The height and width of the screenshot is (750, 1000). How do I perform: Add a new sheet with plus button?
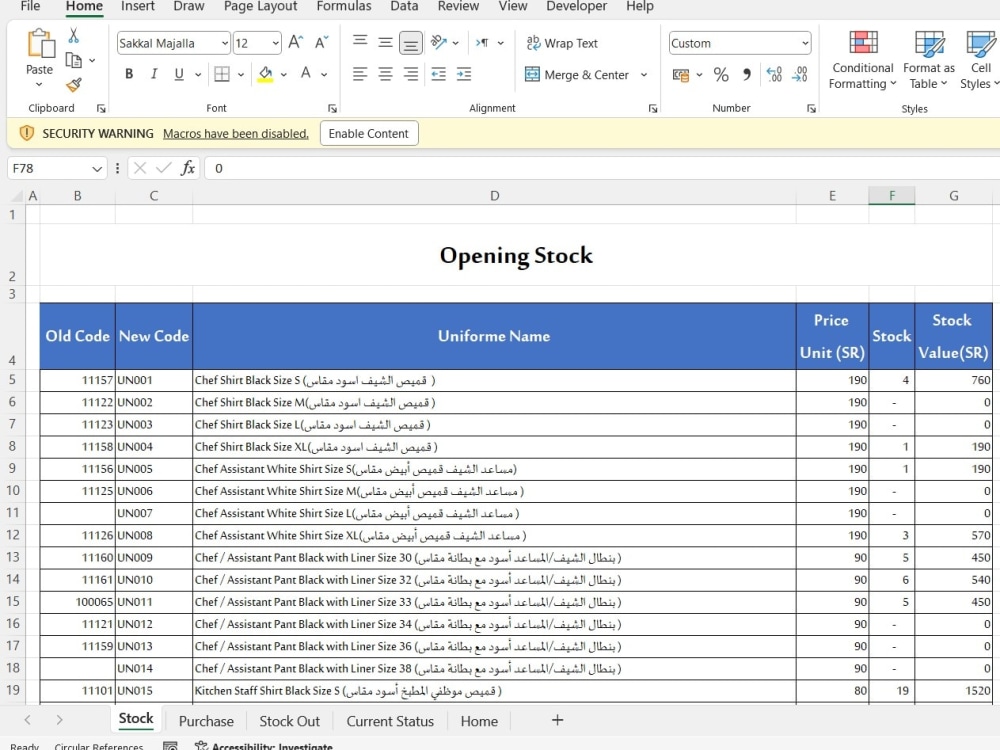[x=557, y=720]
